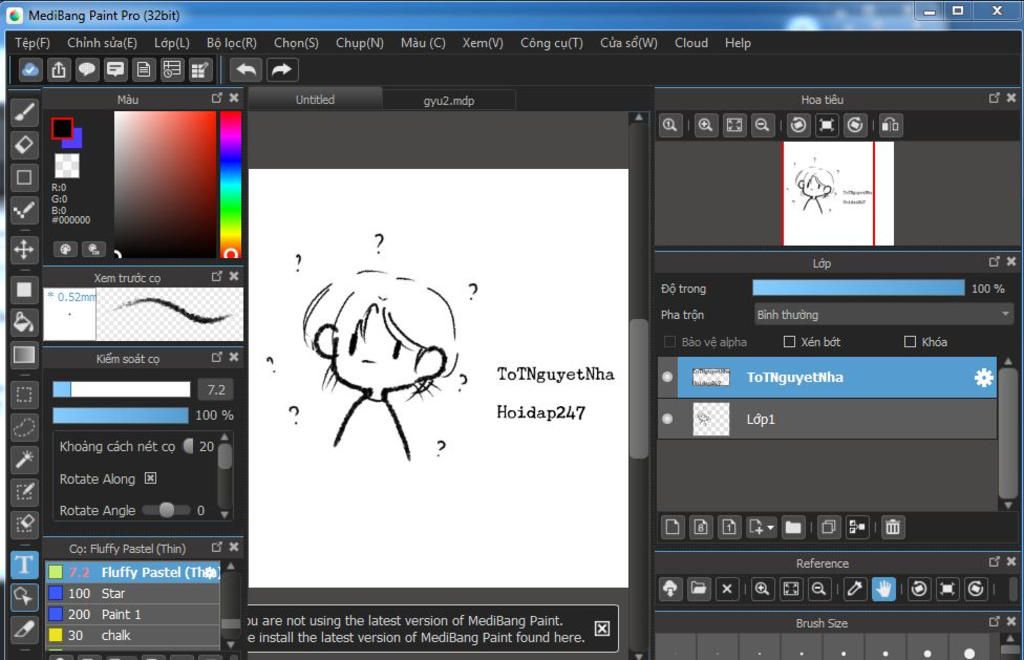Select the transparent color swatch

coord(67,166)
